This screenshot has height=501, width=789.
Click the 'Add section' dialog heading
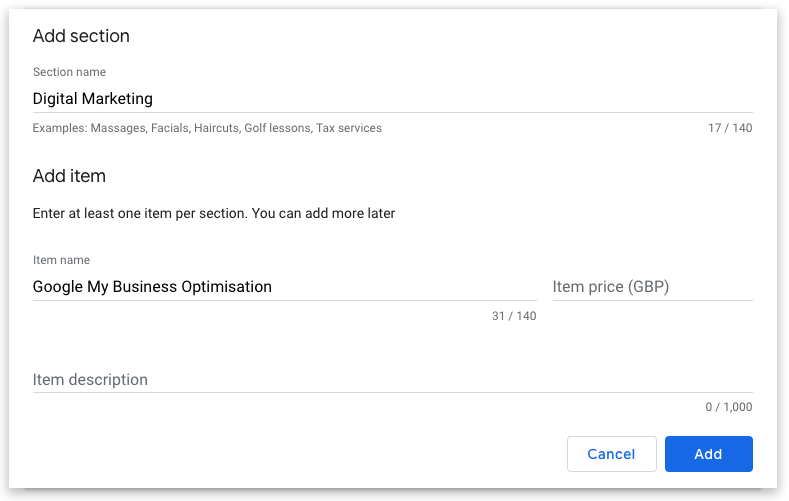pos(81,36)
